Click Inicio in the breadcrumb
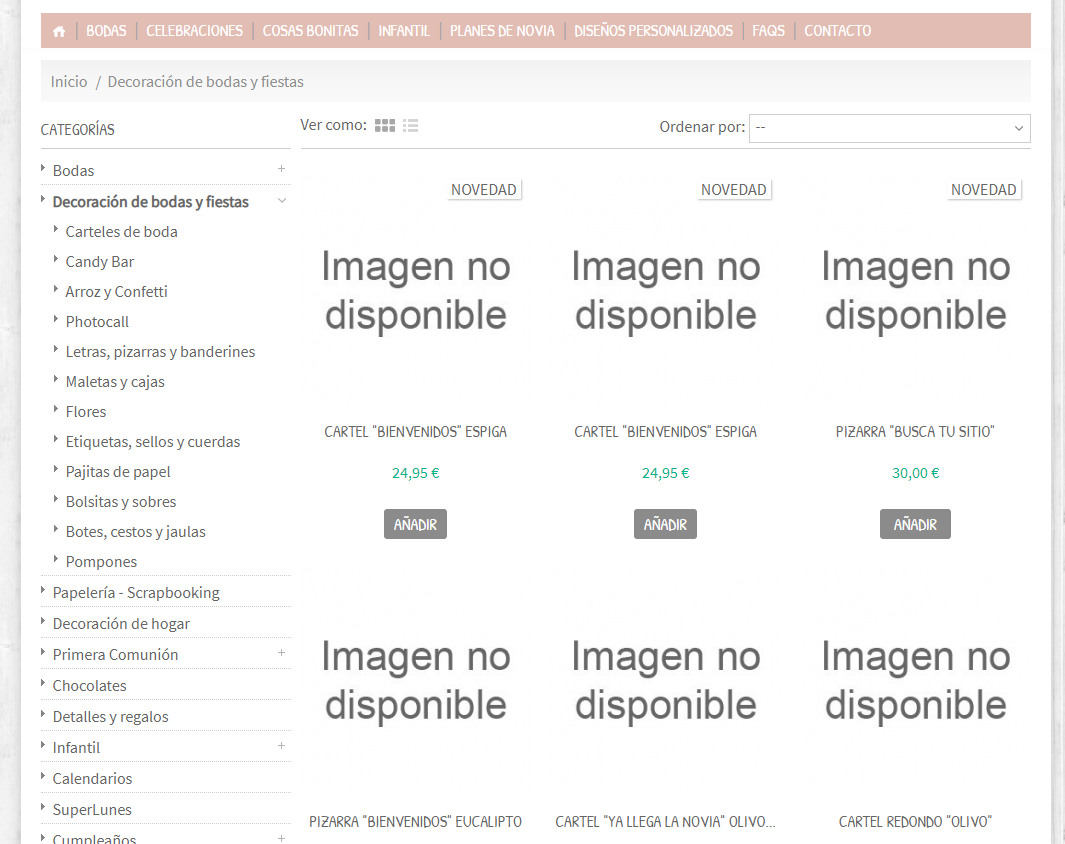Image resolution: width=1065 pixels, height=844 pixels. tap(69, 81)
